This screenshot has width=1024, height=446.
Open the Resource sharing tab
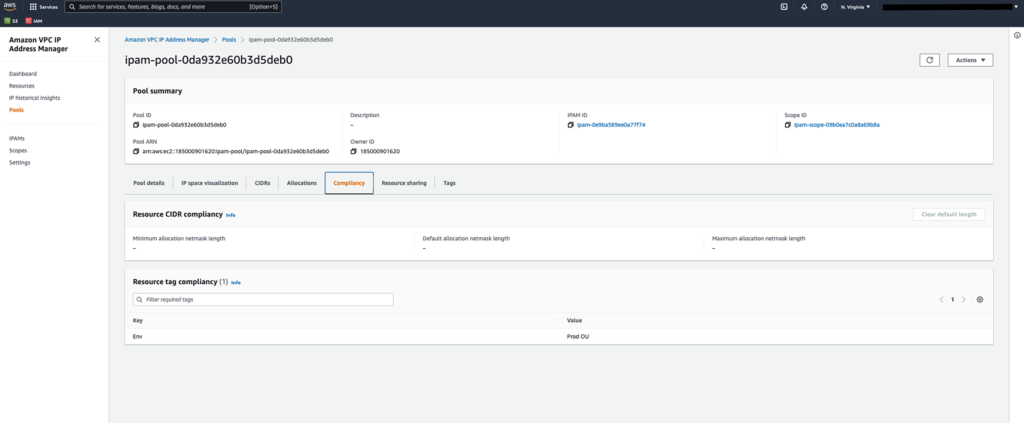404,183
